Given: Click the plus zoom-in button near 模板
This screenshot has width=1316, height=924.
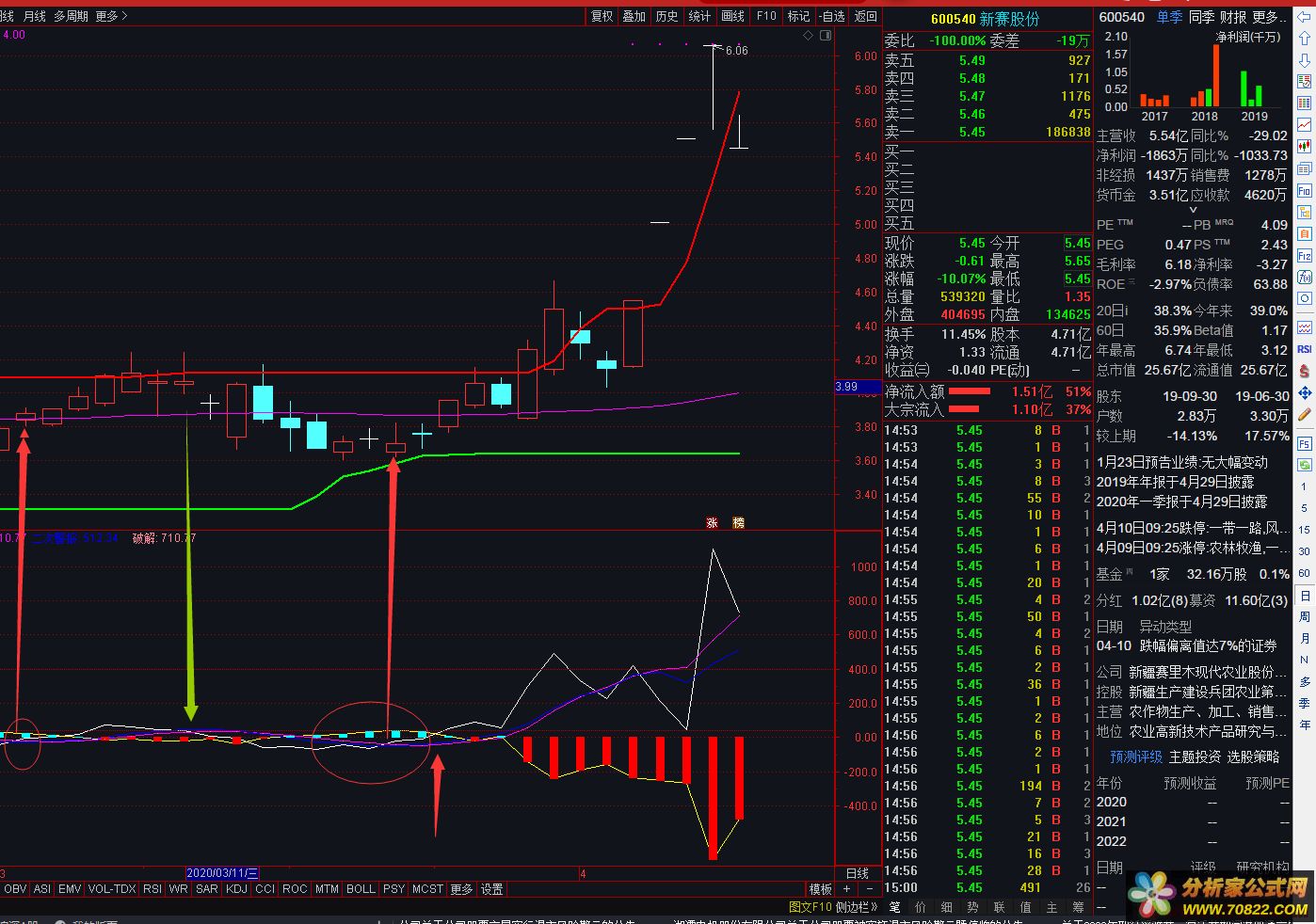Looking at the screenshot, I should tap(846, 889).
